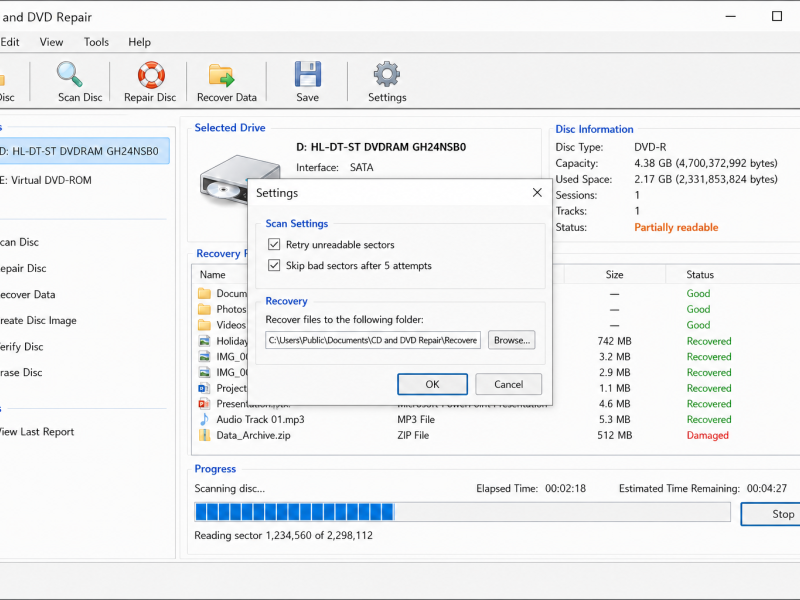Click Recover Data in the sidebar
800x600 pixels.
(28, 294)
